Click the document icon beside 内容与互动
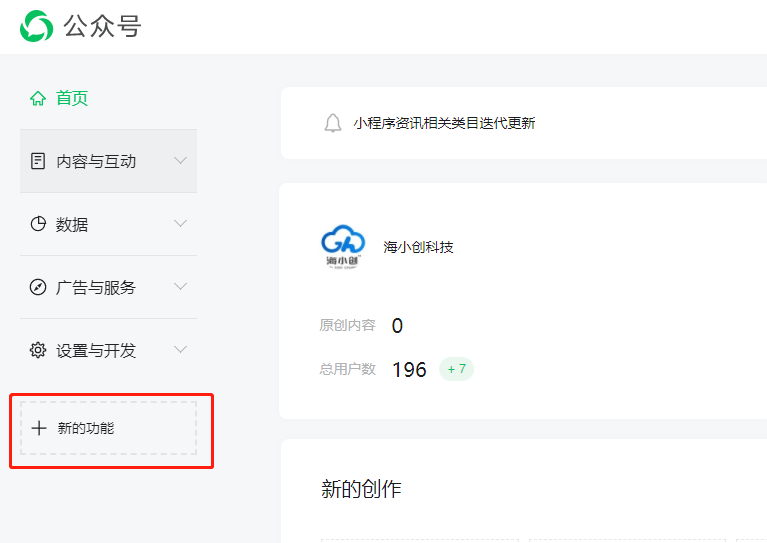This screenshot has height=543, width=767. [38, 161]
